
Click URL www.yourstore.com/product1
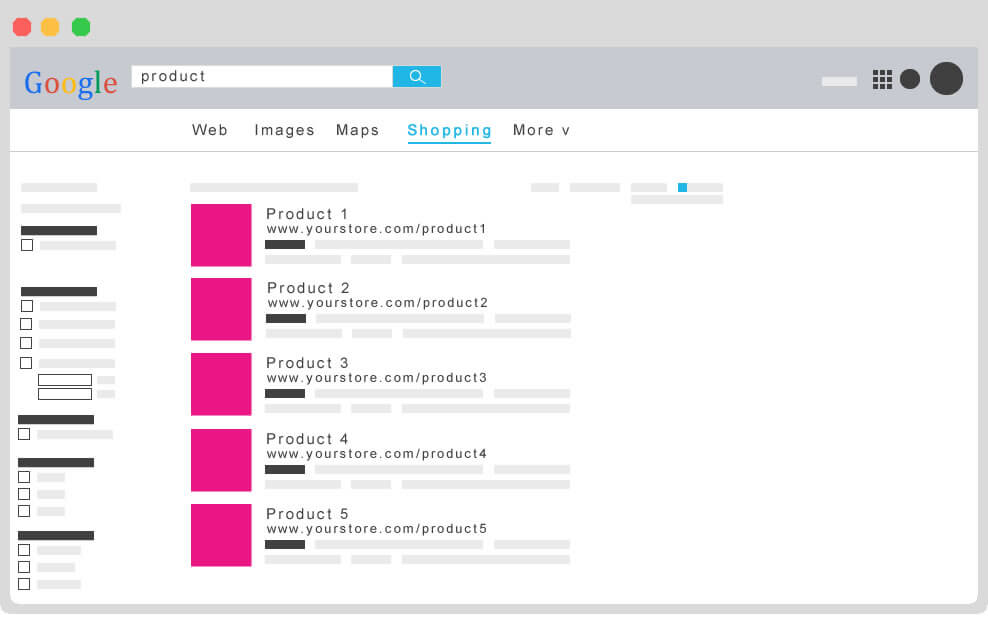(x=376, y=229)
